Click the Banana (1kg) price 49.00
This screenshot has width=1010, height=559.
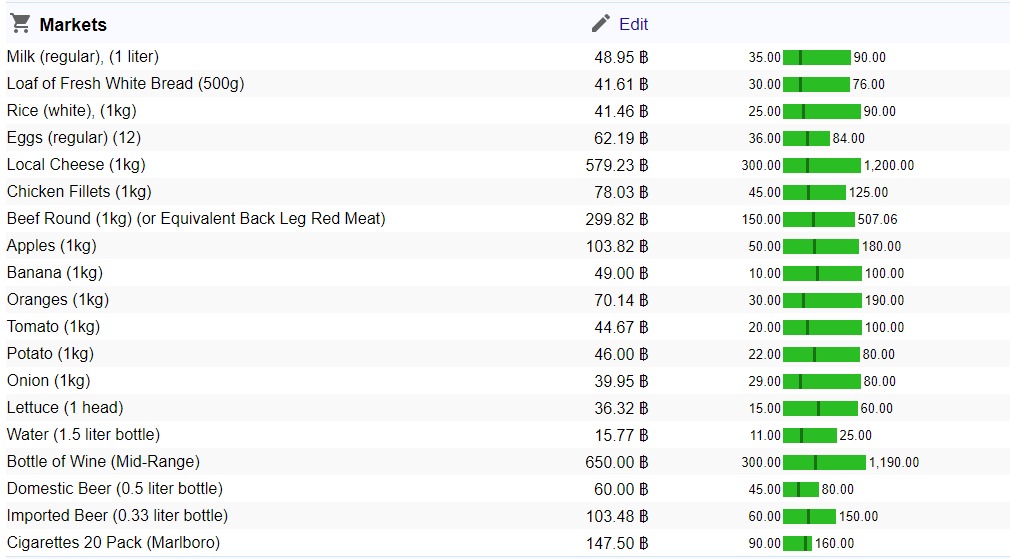click(x=616, y=273)
